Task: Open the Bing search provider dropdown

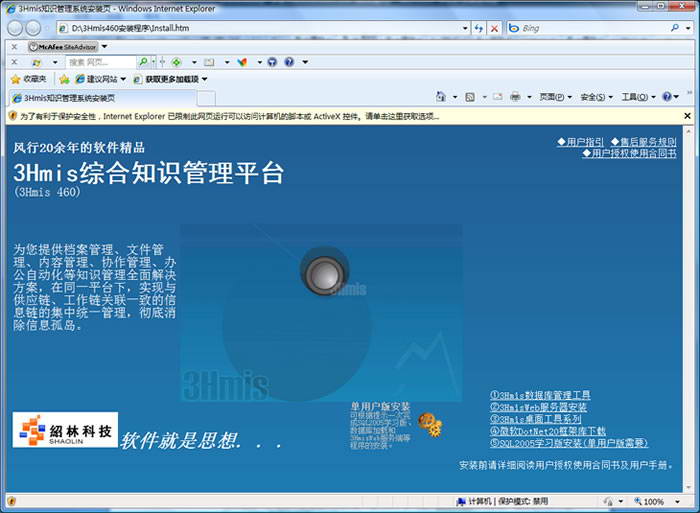Action: pos(688,28)
